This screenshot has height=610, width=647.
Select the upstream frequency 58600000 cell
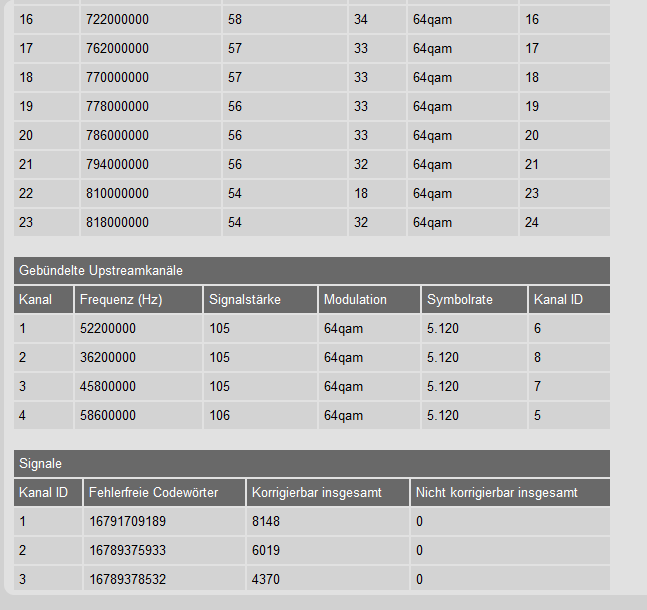click(108, 415)
